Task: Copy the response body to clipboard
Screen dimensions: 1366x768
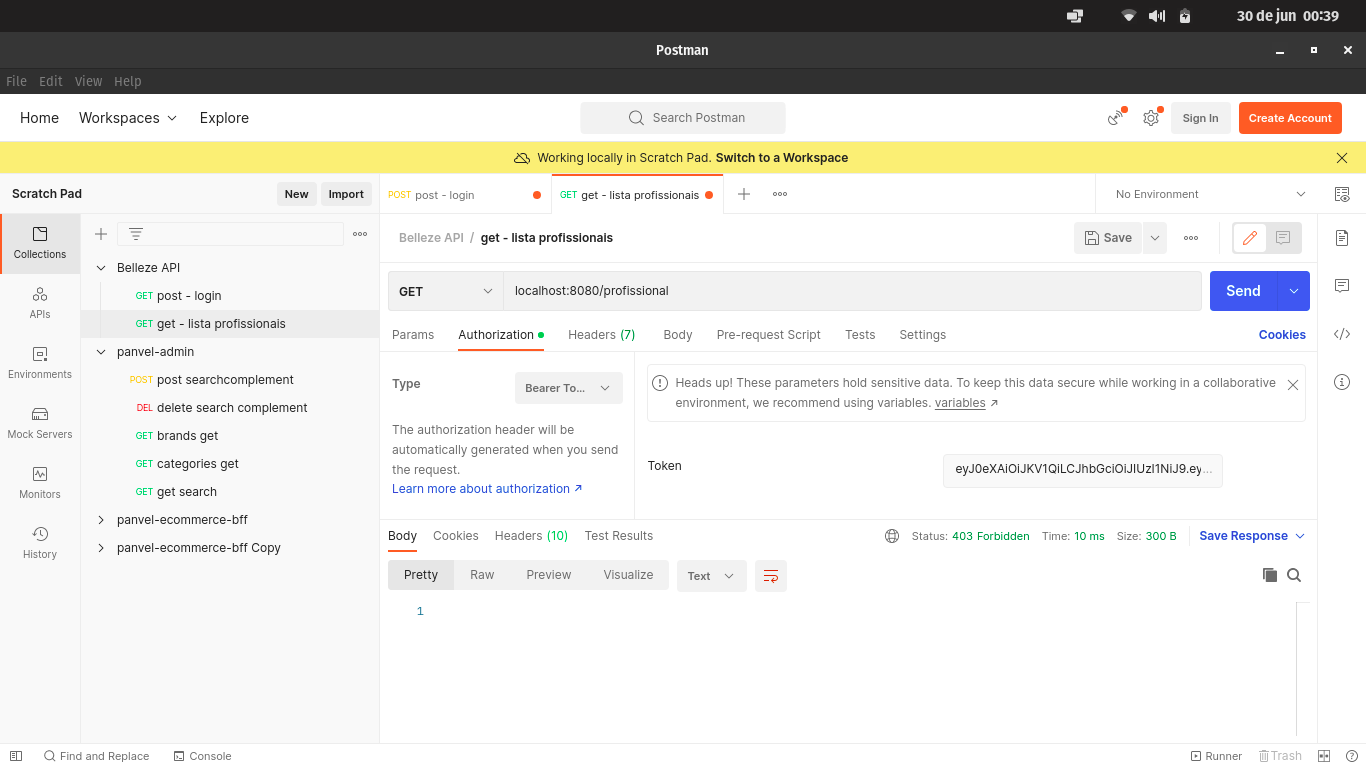Action: pos(1270,575)
